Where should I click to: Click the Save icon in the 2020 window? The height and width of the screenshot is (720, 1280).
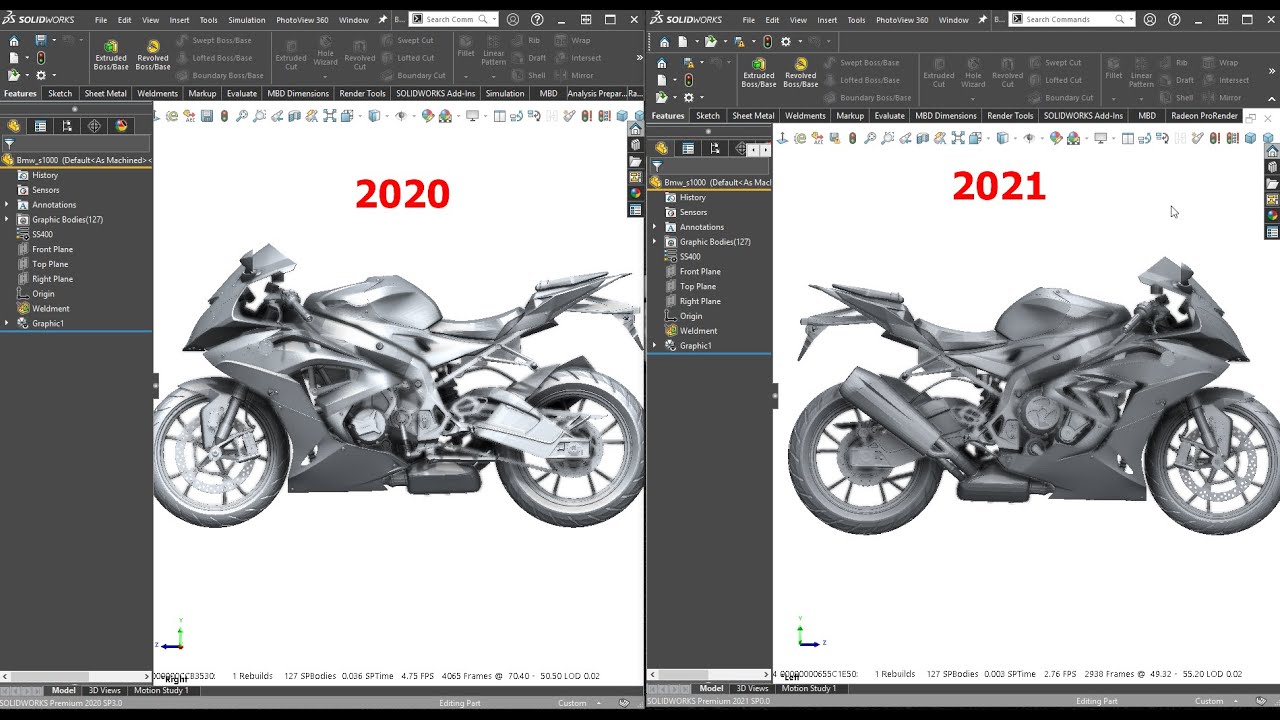coord(41,40)
